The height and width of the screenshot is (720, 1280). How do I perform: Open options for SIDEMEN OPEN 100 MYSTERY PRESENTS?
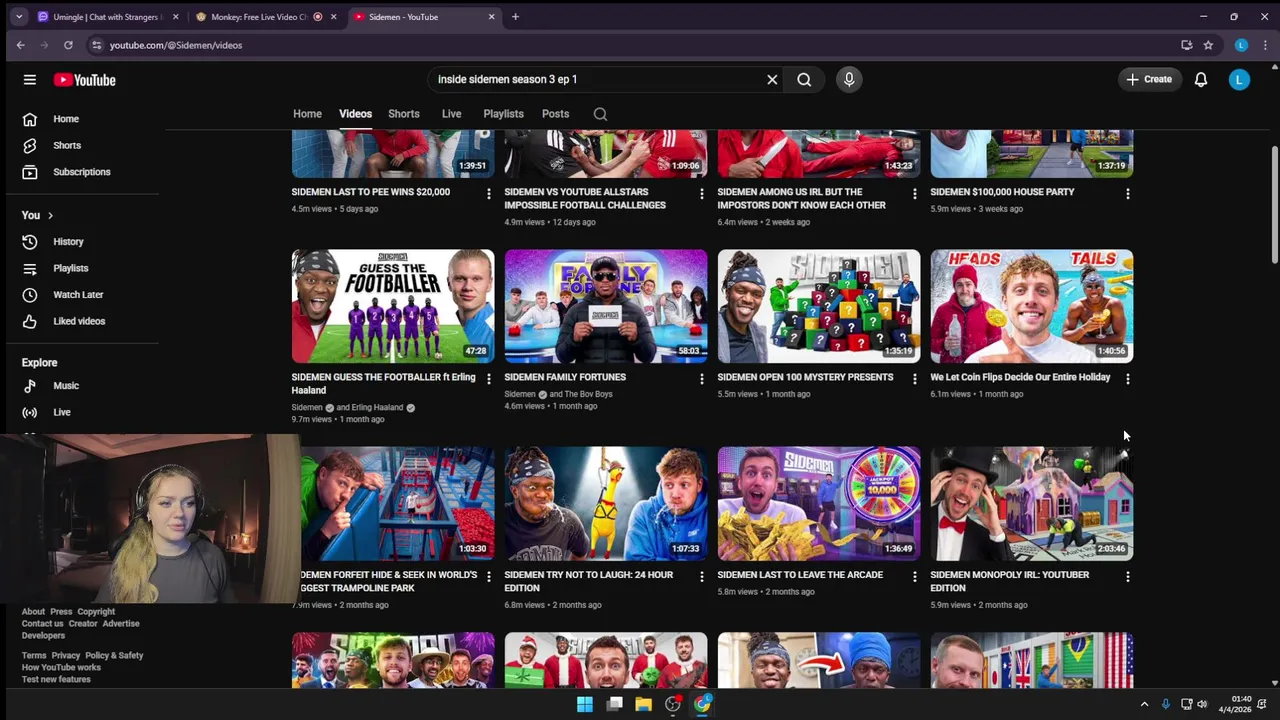914,379
